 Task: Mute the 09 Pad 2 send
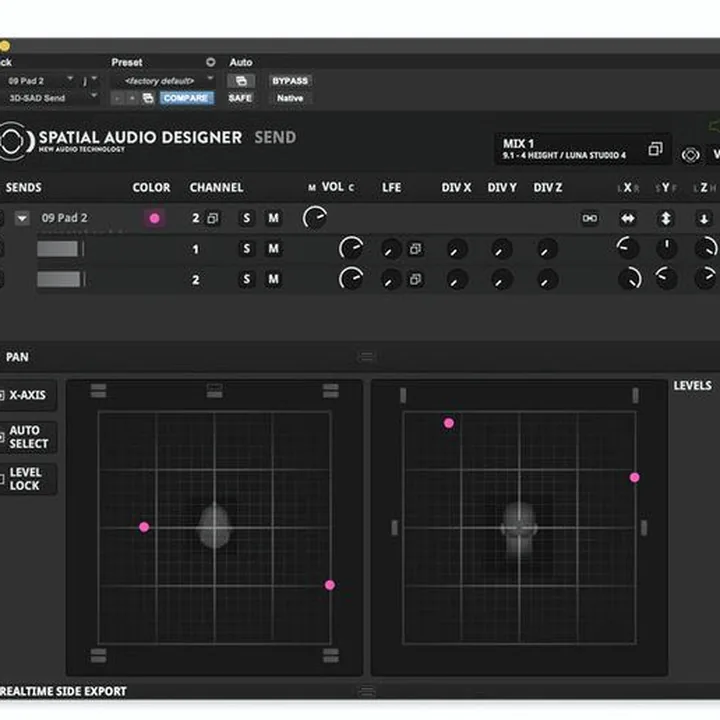coord(273,218)
